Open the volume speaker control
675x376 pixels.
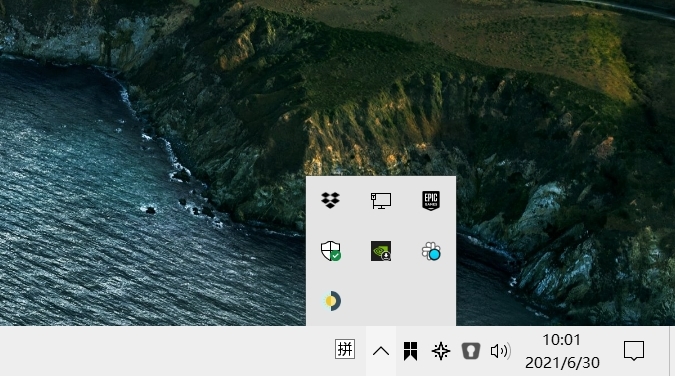click(501, 351)
